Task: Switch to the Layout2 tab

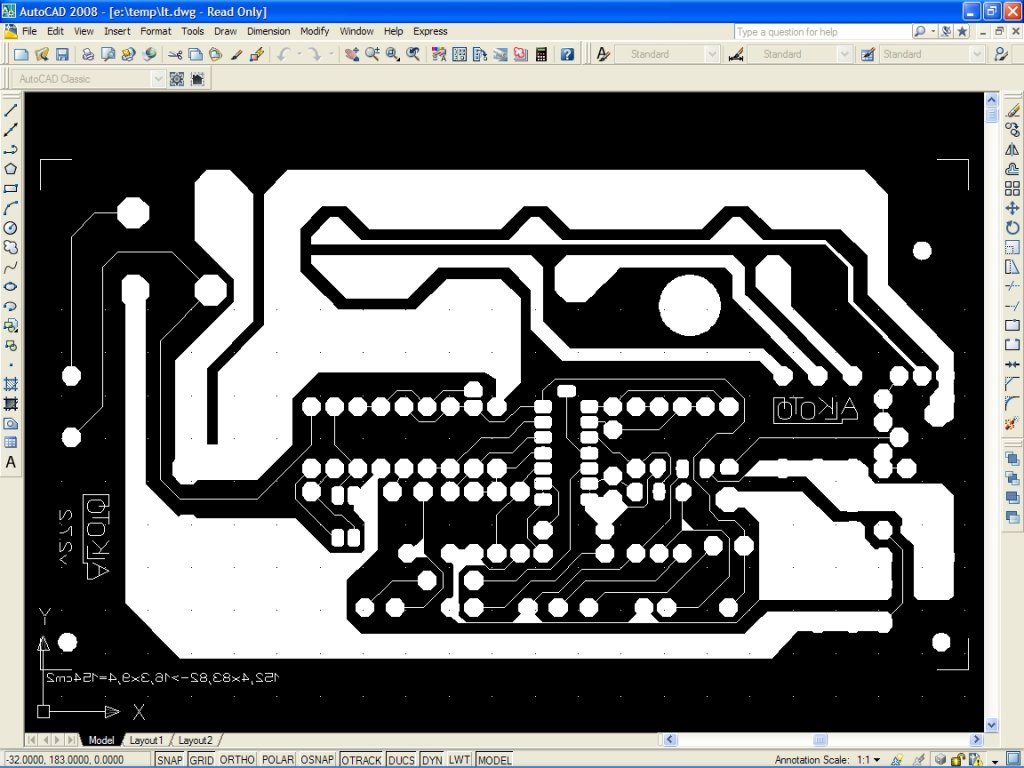Action: coord(195,740)
